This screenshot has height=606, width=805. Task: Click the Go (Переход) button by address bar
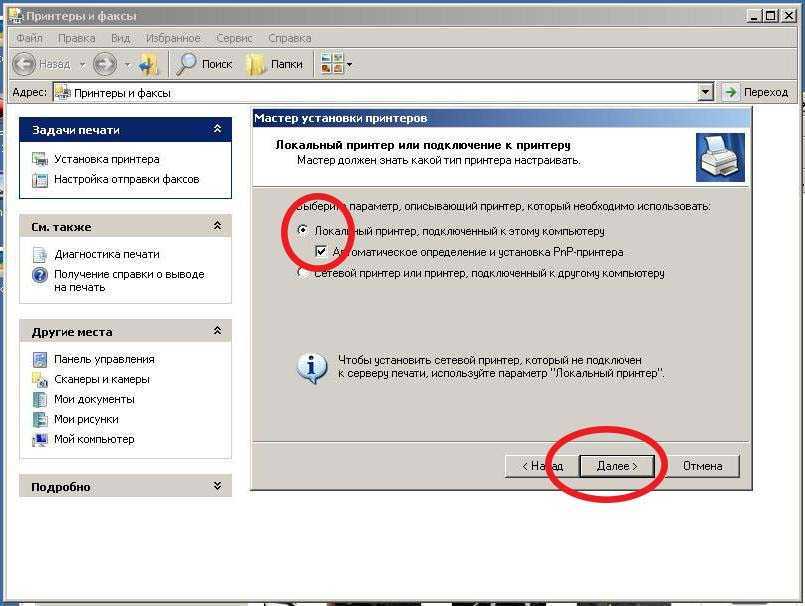coord(757,92)
